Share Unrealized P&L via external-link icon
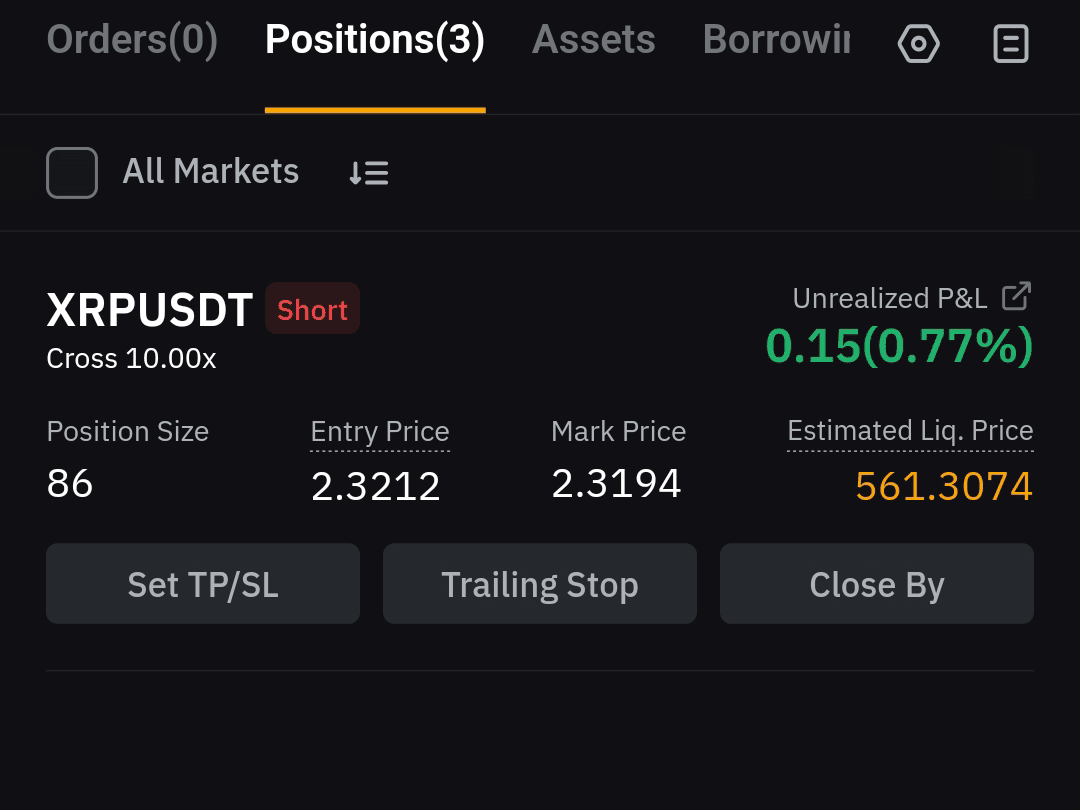Image resolution: width=1080 pixels, height=810 pixels. 1016,296
